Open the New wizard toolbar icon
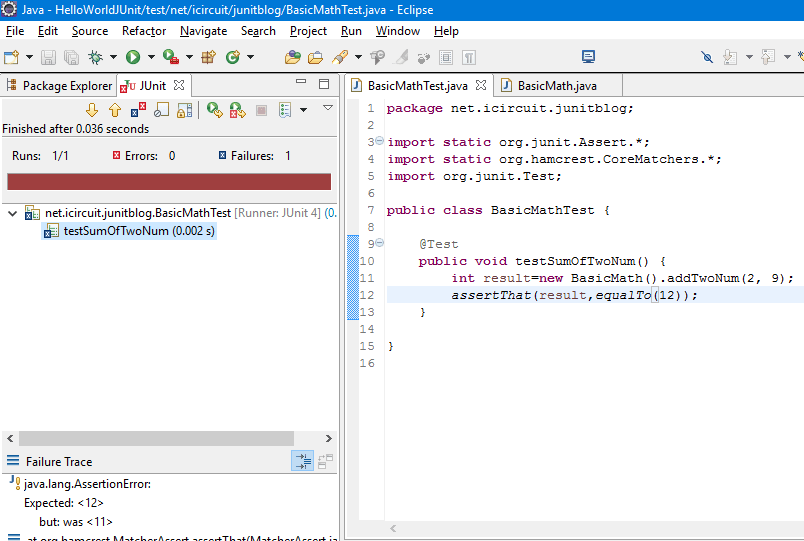Viewport: 804px width, 541px height. tap(12, 57)
